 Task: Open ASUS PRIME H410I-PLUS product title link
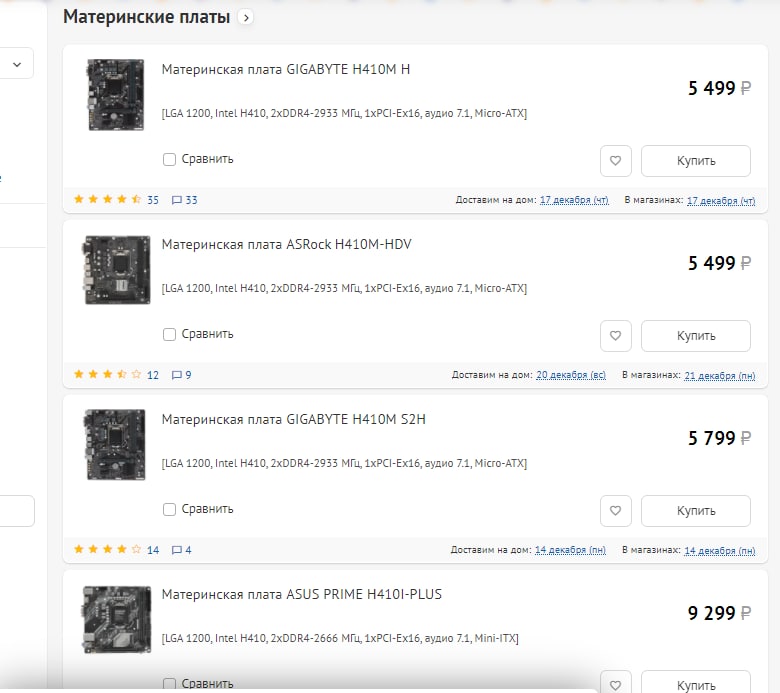(301, 594)
